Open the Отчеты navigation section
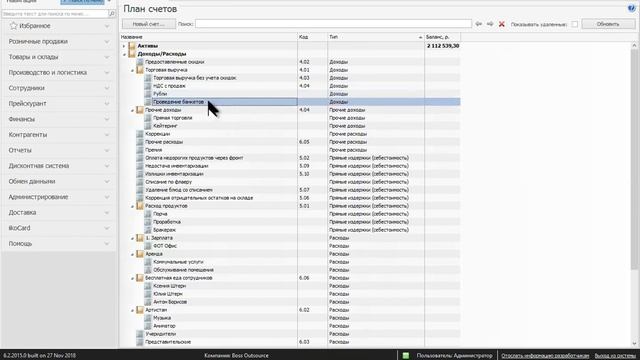Viewport: 640px width, 360px height. click(59, 150)
